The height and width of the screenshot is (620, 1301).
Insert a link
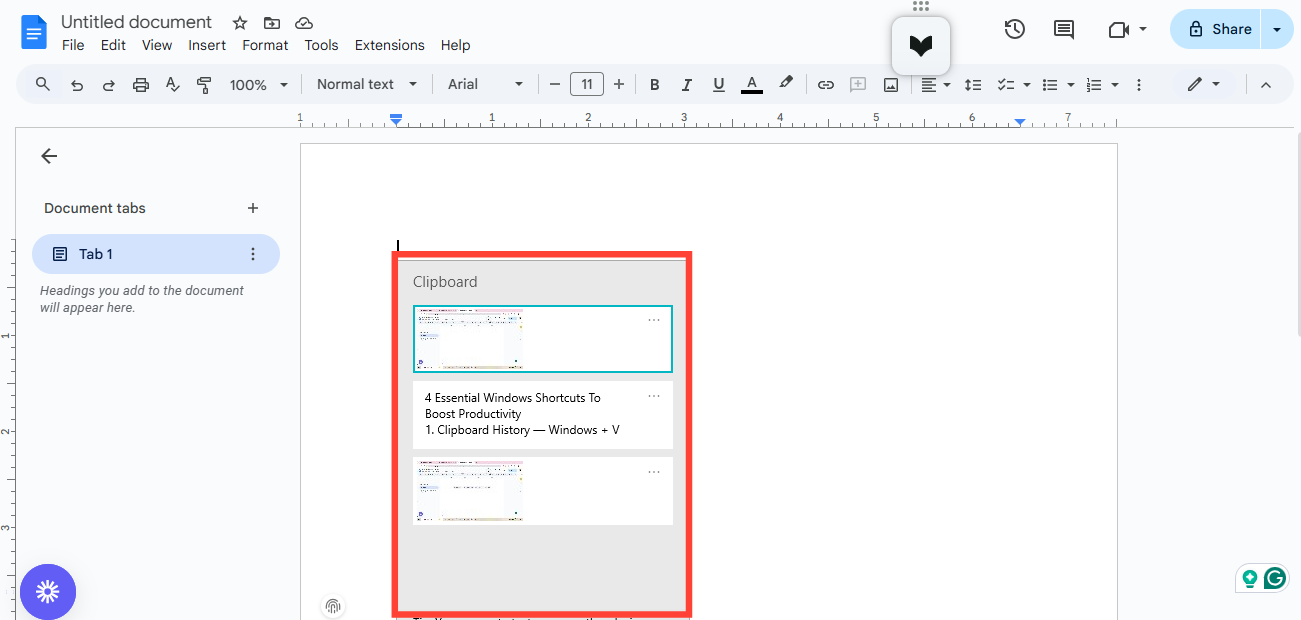click(x=826, y=85)
